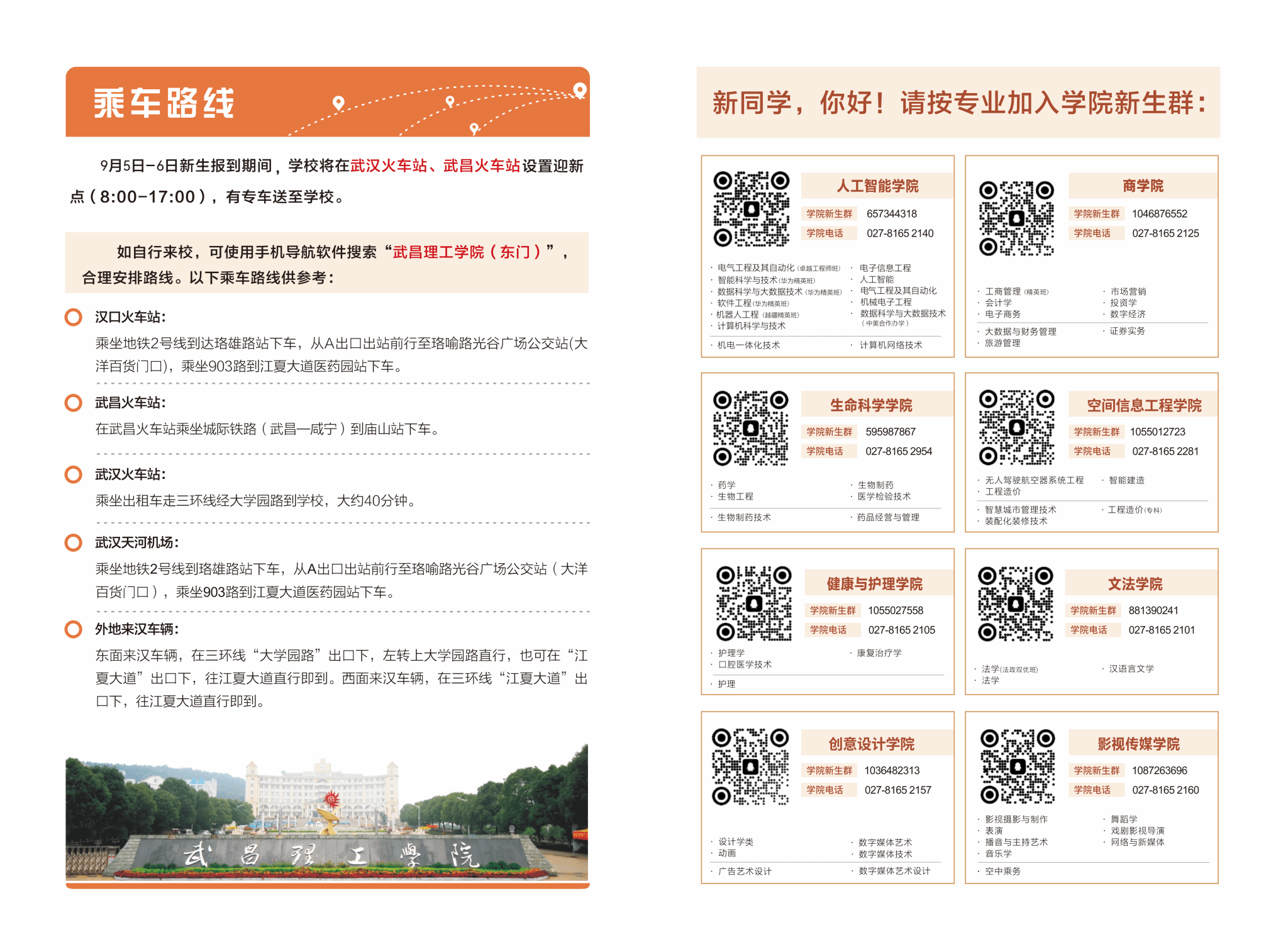This screenshot has height=947, width=1288.
Task: Click the 外地来汉车辆: route heading
Action: (137, 629)
